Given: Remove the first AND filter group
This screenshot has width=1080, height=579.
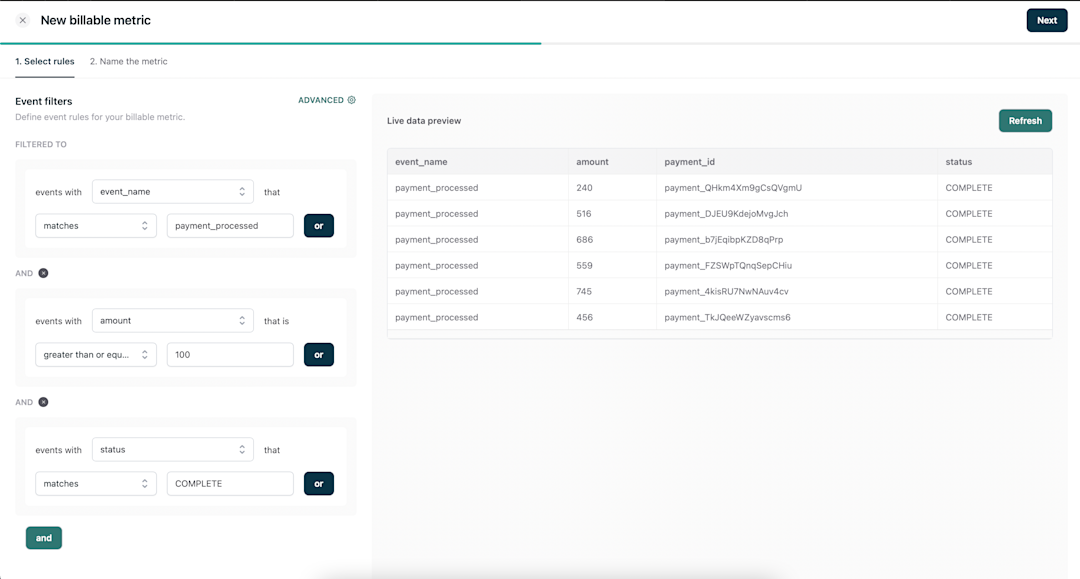Looking at the screenshot, I should (x=43, y=273).
